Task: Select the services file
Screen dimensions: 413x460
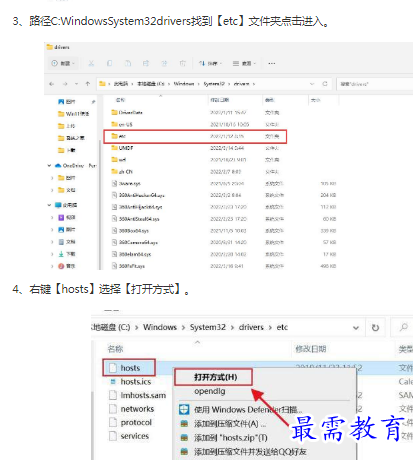Action: pos(129,436)
